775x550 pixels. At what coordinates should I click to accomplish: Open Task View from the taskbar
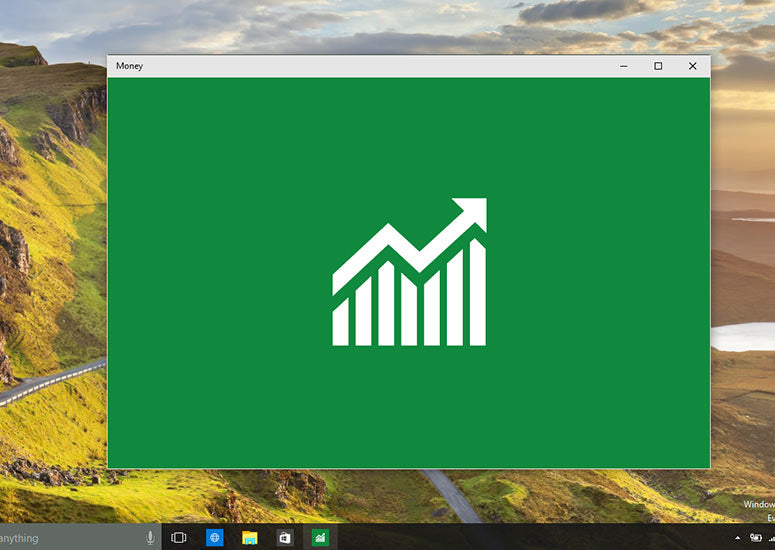(x=178, y=538)
